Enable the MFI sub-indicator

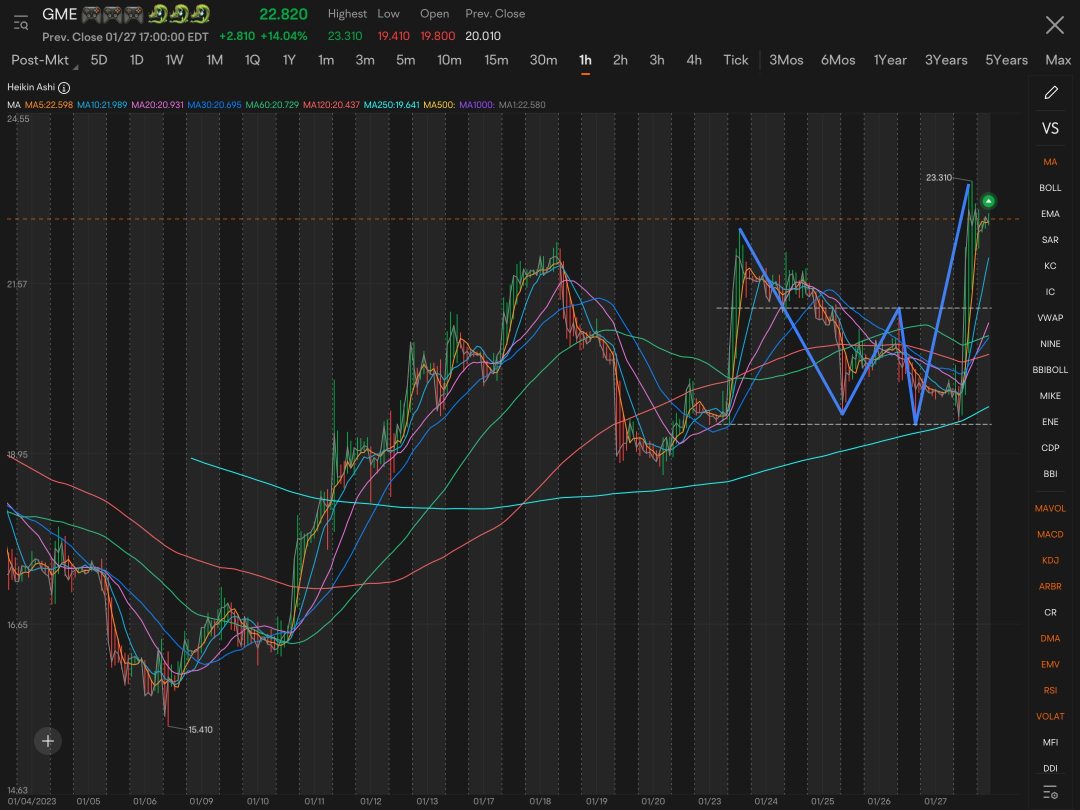coord(1050,742)
